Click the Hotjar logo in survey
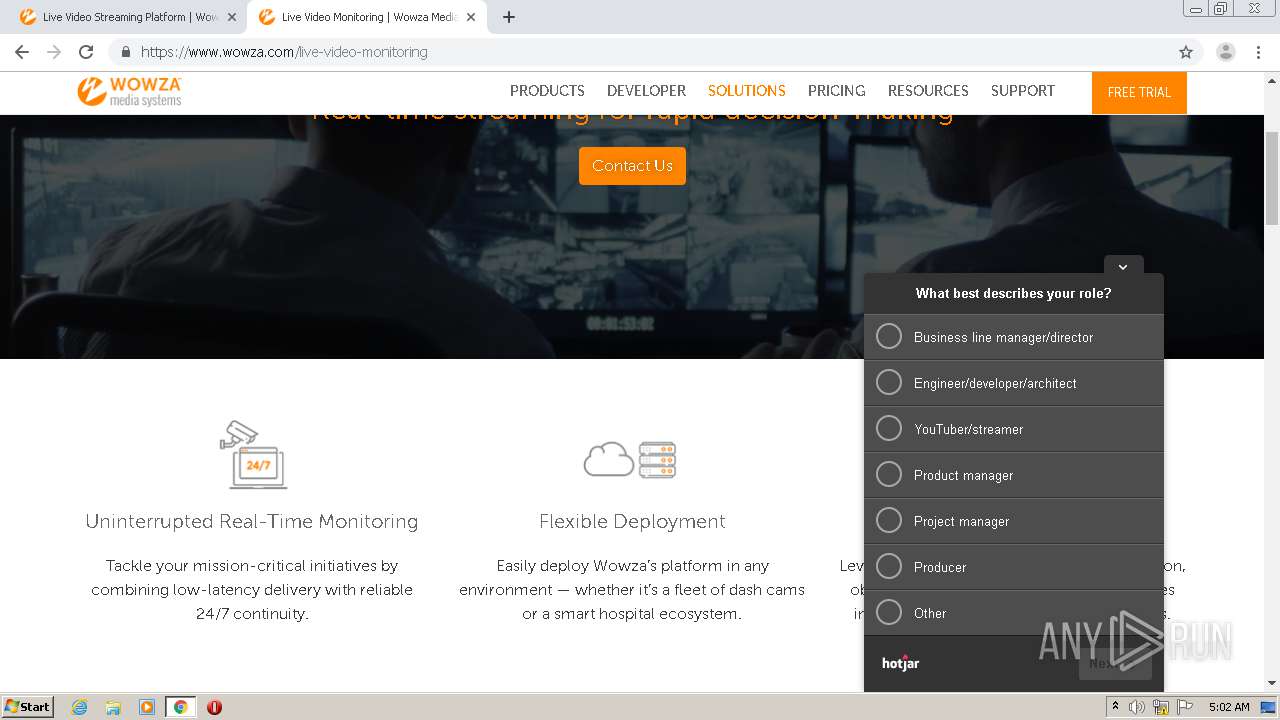Image resolution: width=1280 pixels, height=720 pixels. tap(900, 662)
